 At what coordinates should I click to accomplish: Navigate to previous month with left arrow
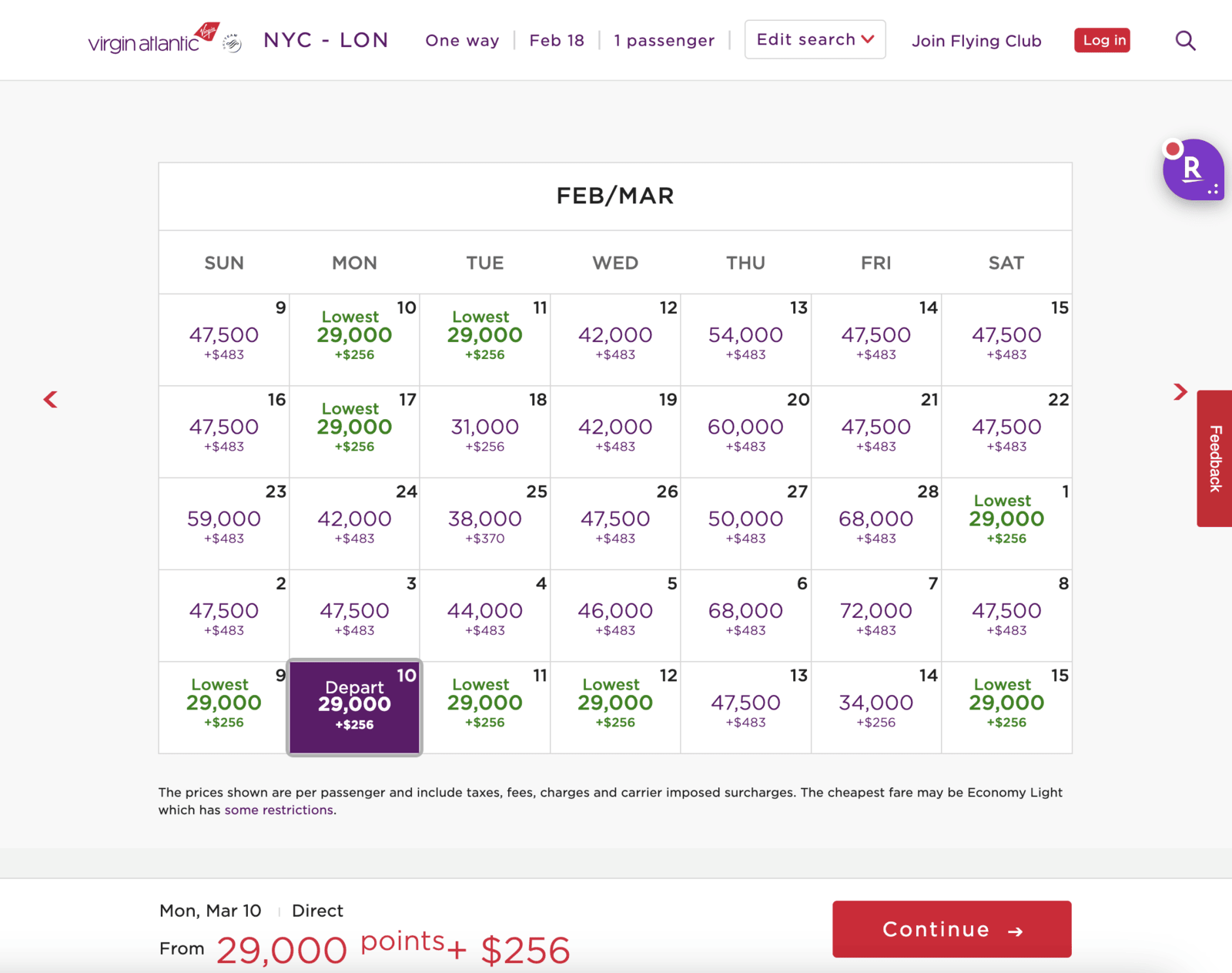50,399
